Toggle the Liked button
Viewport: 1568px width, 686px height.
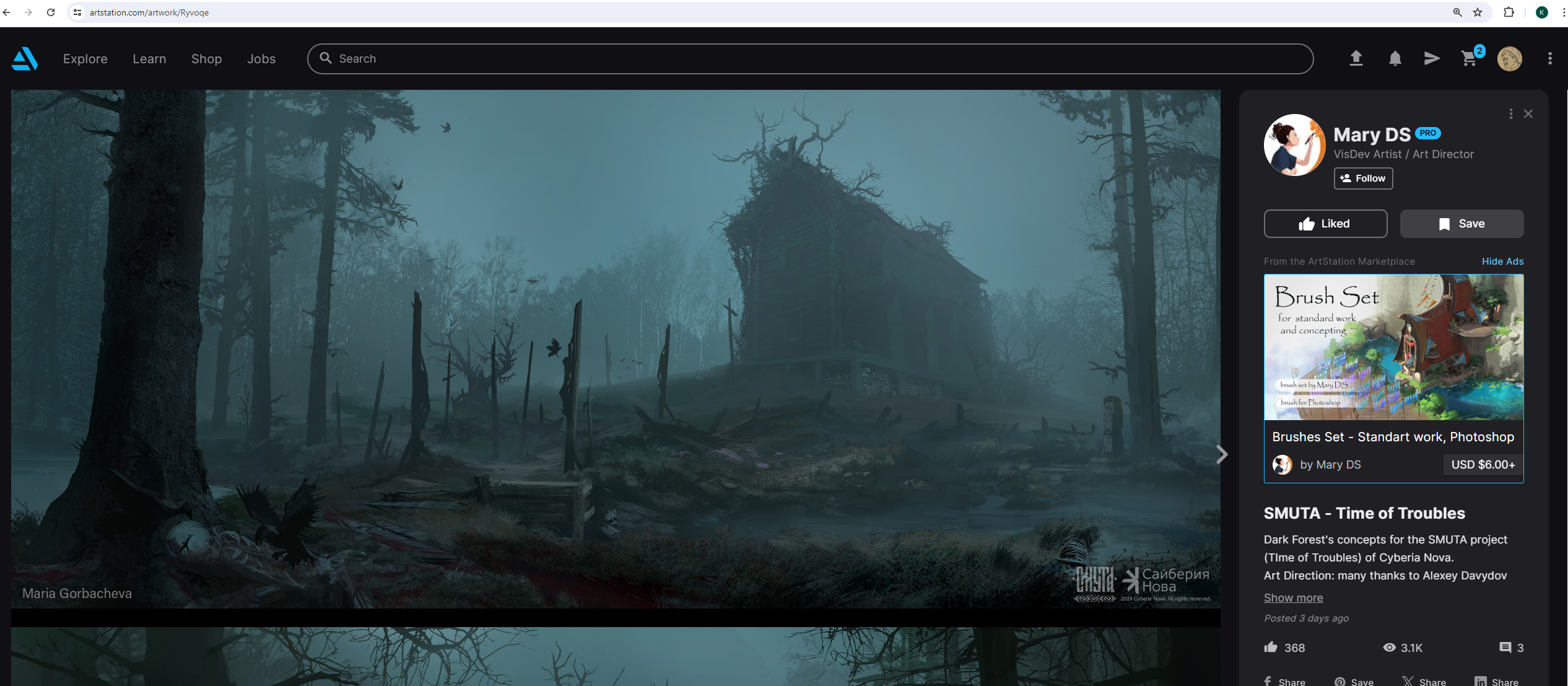click(x=1325, y=224)
